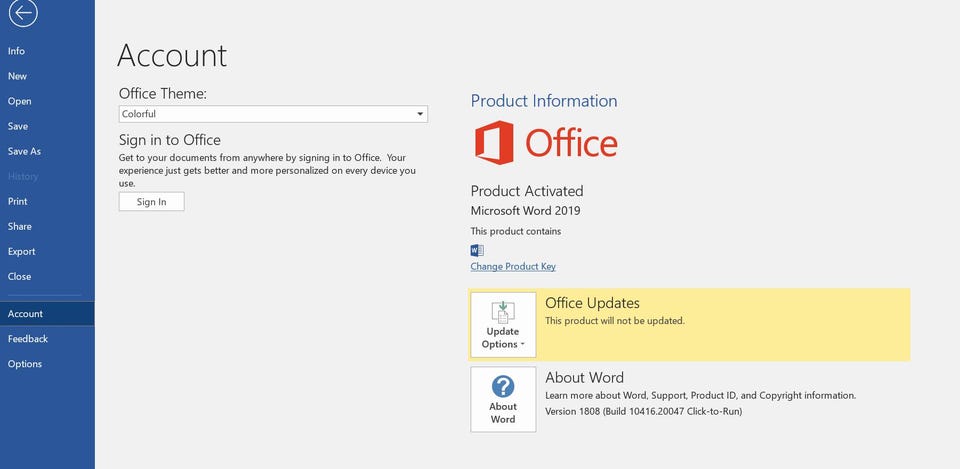Click the Office Updates heading

point(592,303)
